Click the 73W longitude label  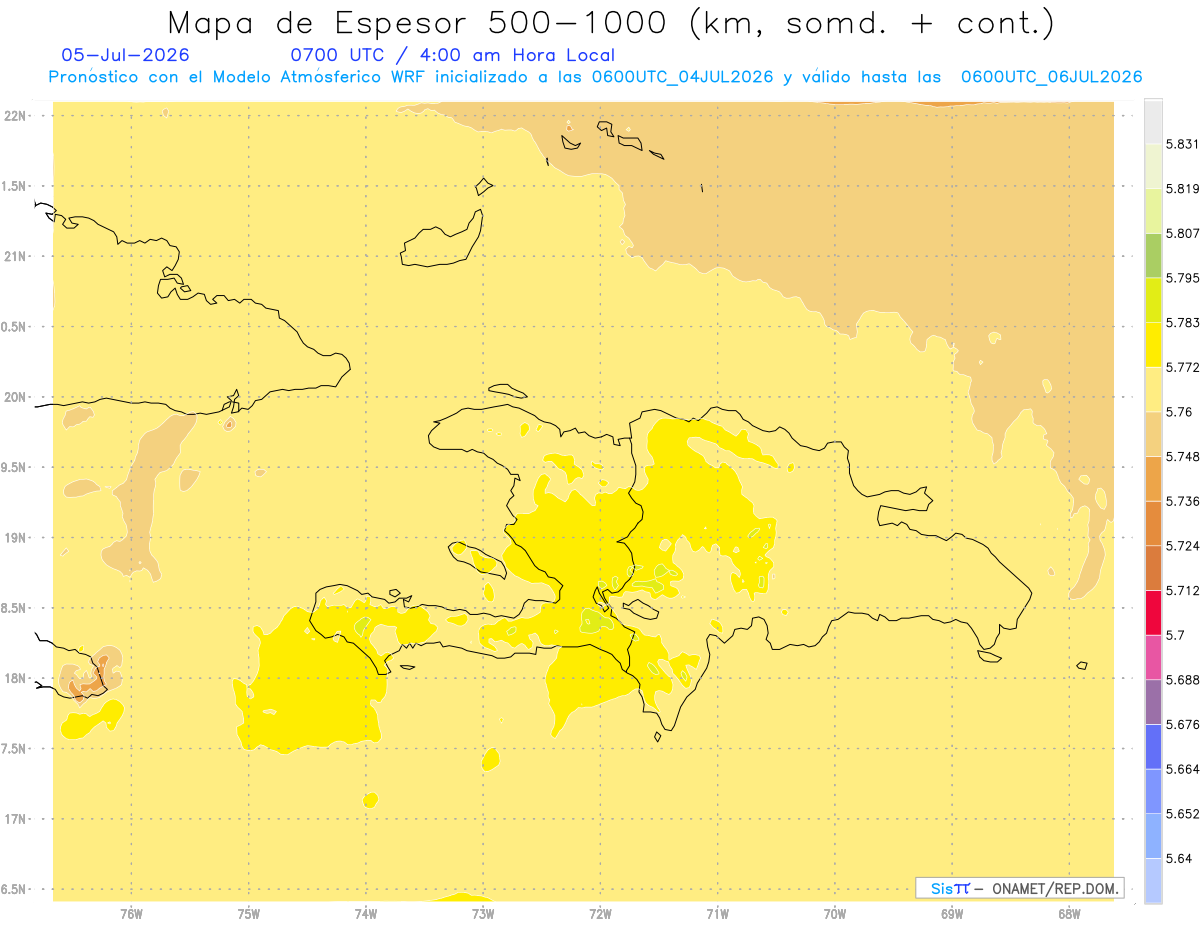pos(483,913)
